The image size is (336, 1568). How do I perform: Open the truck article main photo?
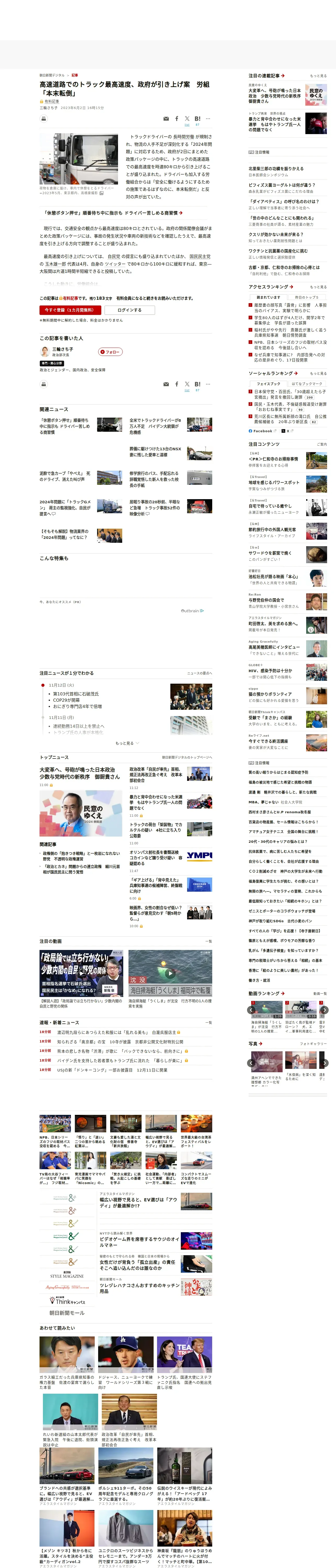[79, 159]
